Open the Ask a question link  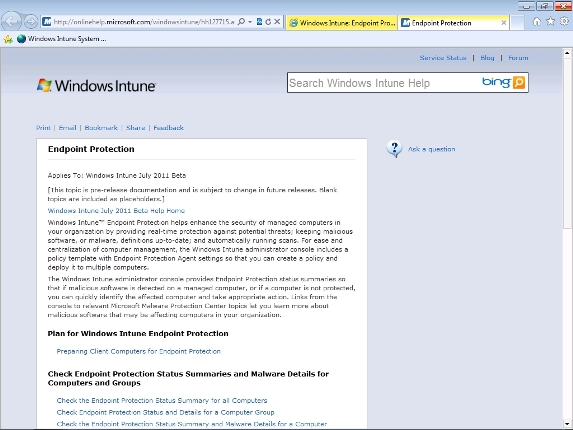(x=432, y=149)
